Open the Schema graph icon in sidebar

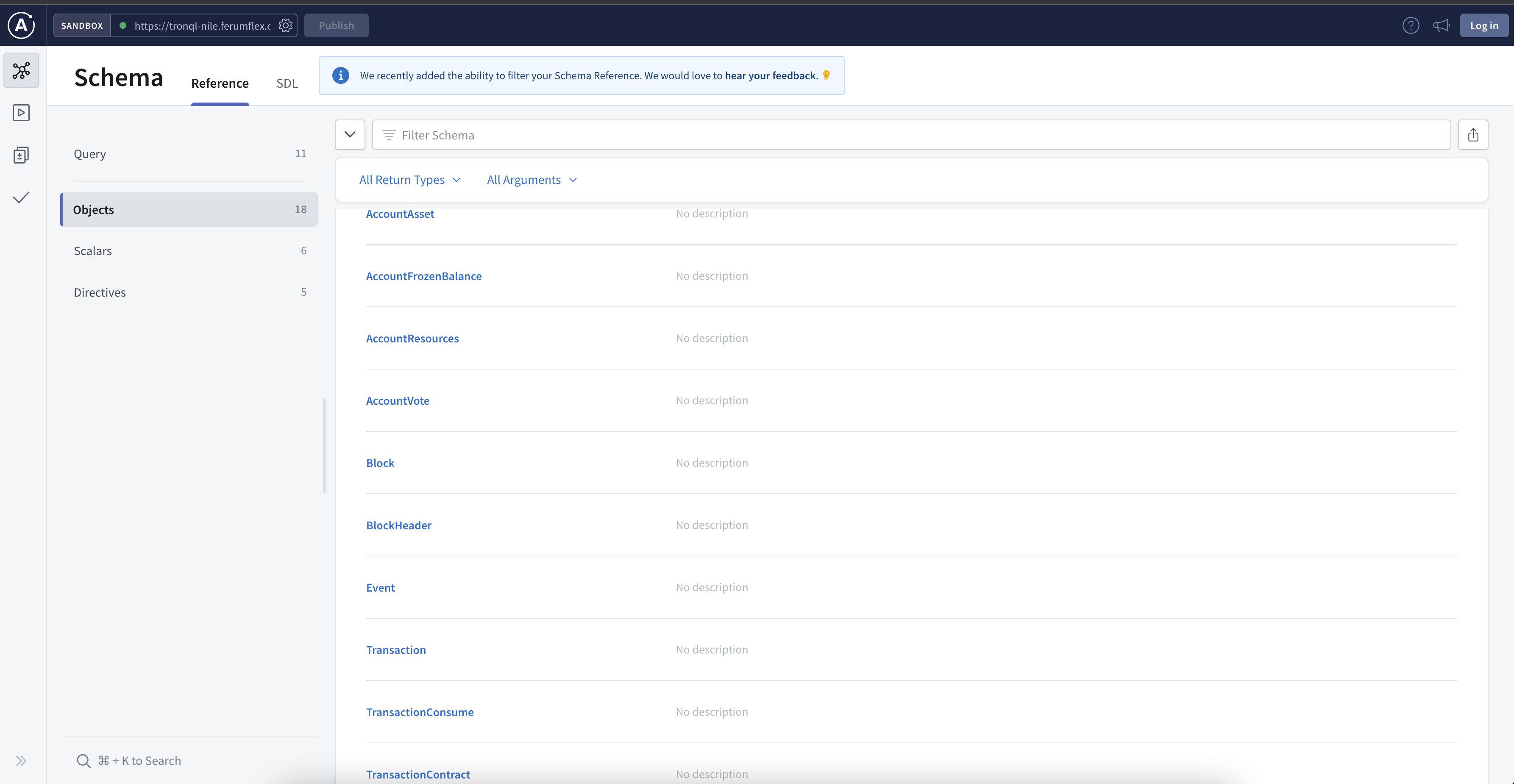(x=21, y=70)
